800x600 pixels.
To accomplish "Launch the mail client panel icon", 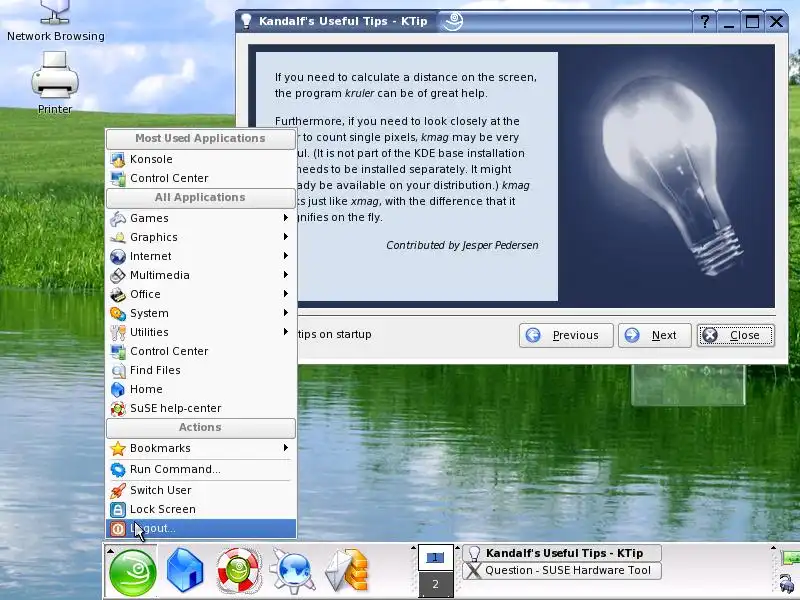I will coord(347,570).
